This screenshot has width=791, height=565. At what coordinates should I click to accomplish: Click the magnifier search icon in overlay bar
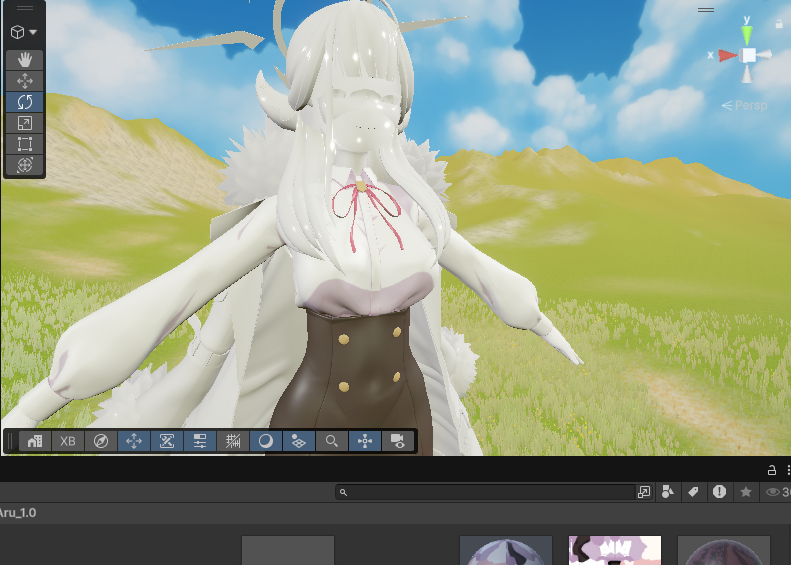[331, 441]
